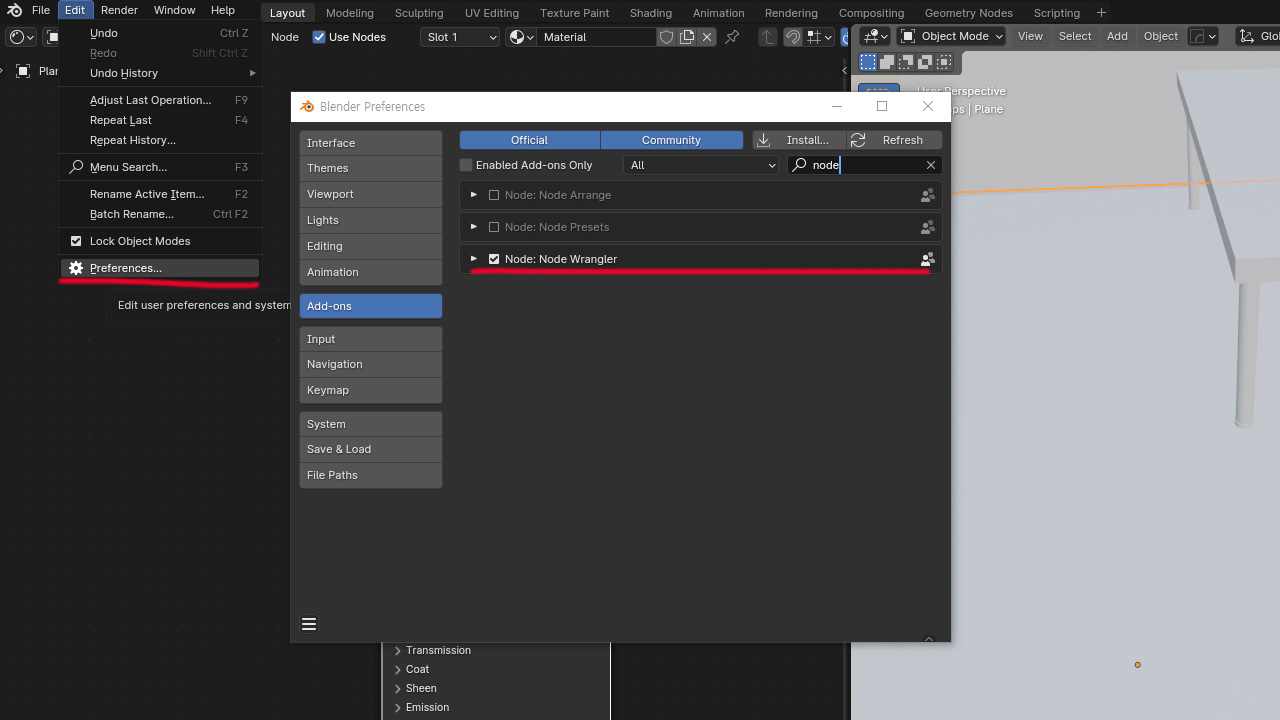The height and width of the screenshot is (720, 1280).
Task: Choose Menu Search... in Edit menu
Action: 160,167
